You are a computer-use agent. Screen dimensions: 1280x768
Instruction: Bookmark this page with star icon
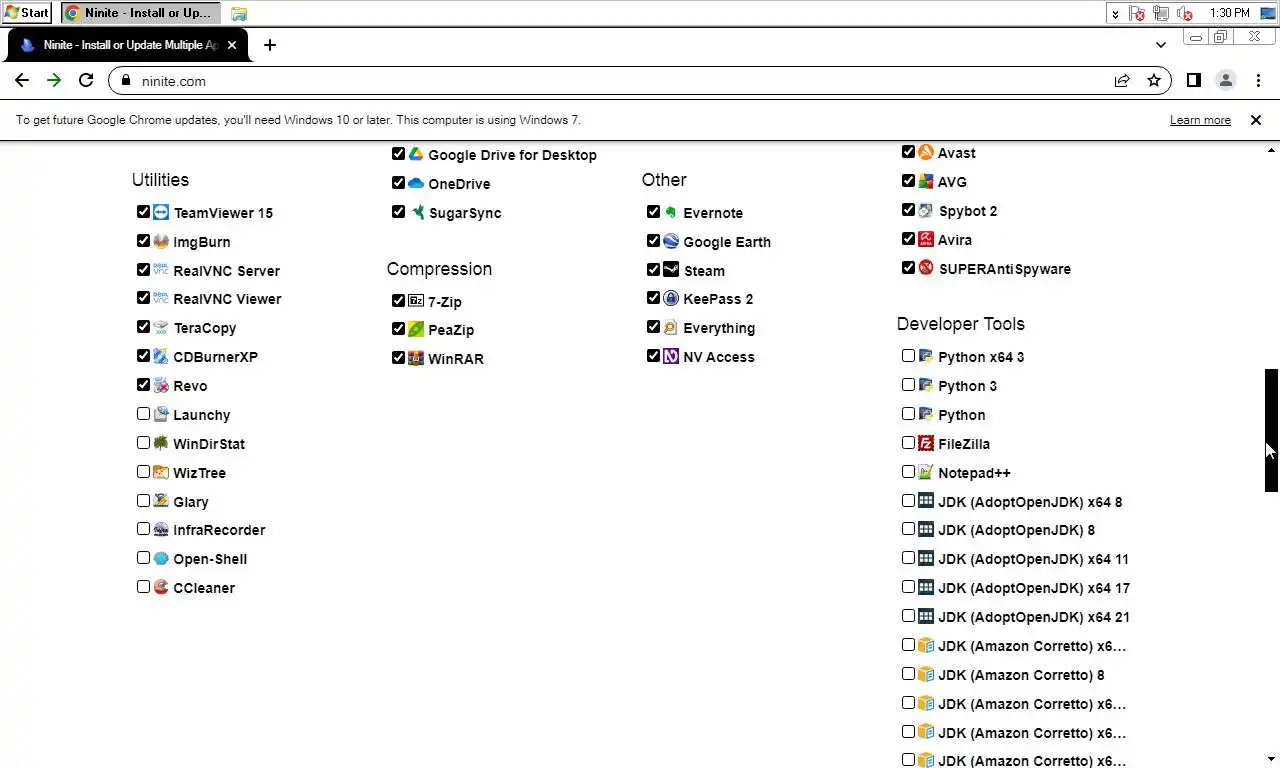pos(1154,81)
